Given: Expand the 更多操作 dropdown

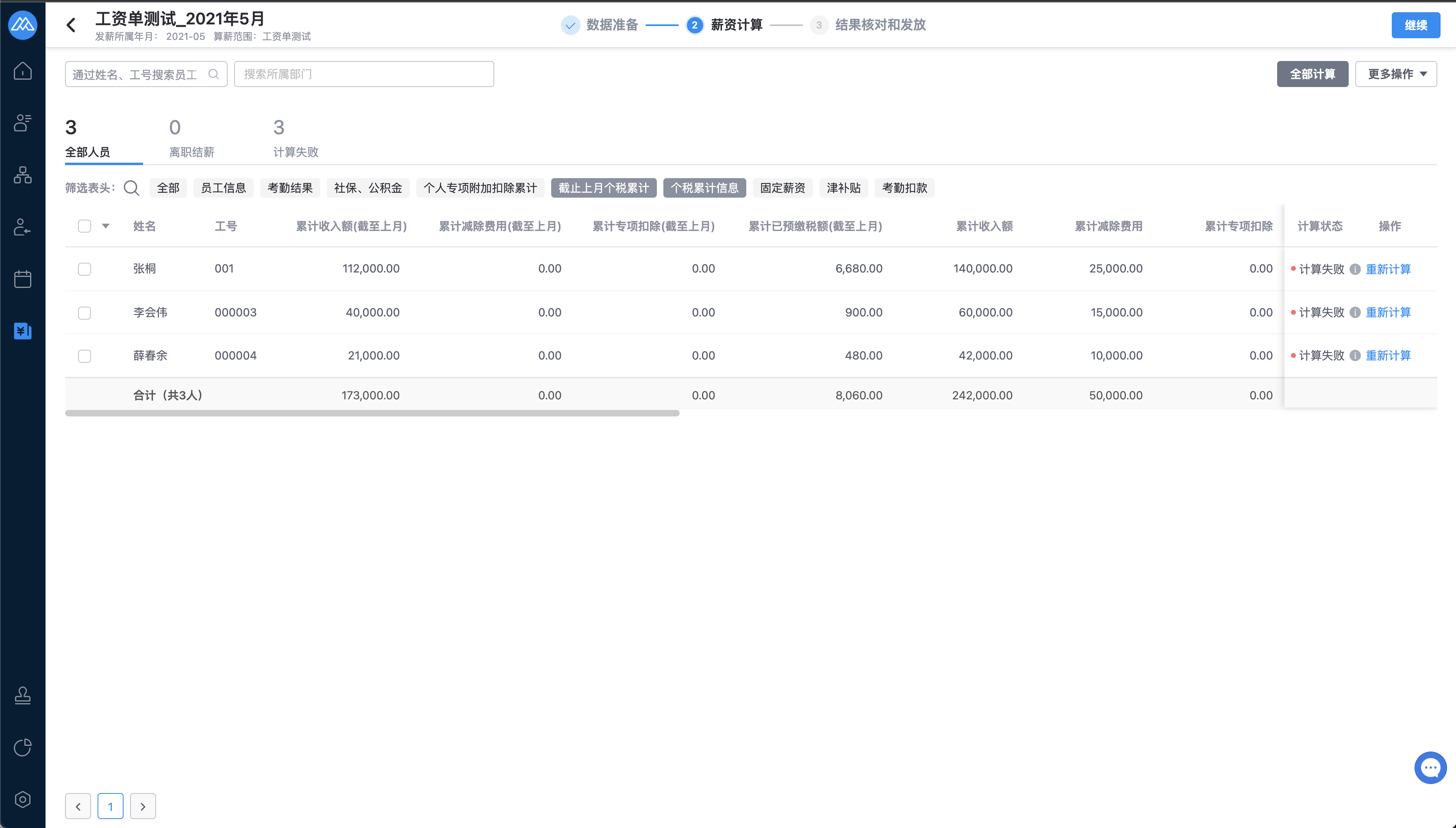Looking at the screenshot, I should click(1396, 74).
